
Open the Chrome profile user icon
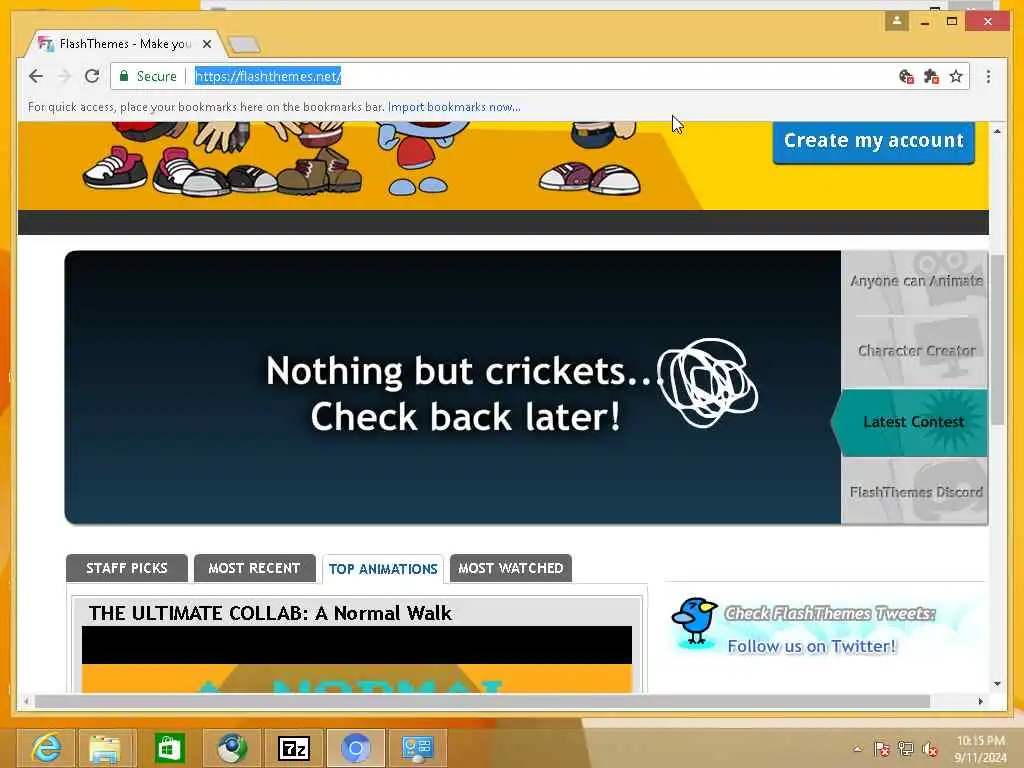click(x=897, y=21)
